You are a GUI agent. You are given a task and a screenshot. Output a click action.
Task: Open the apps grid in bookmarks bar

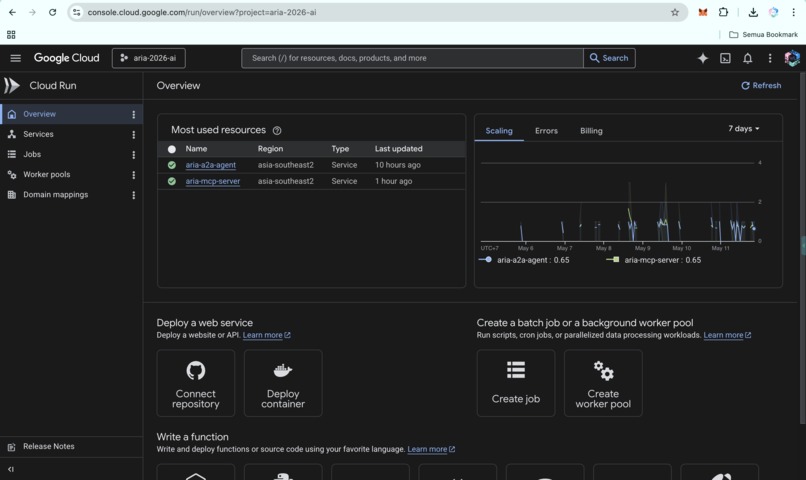[x=11, y=34]
